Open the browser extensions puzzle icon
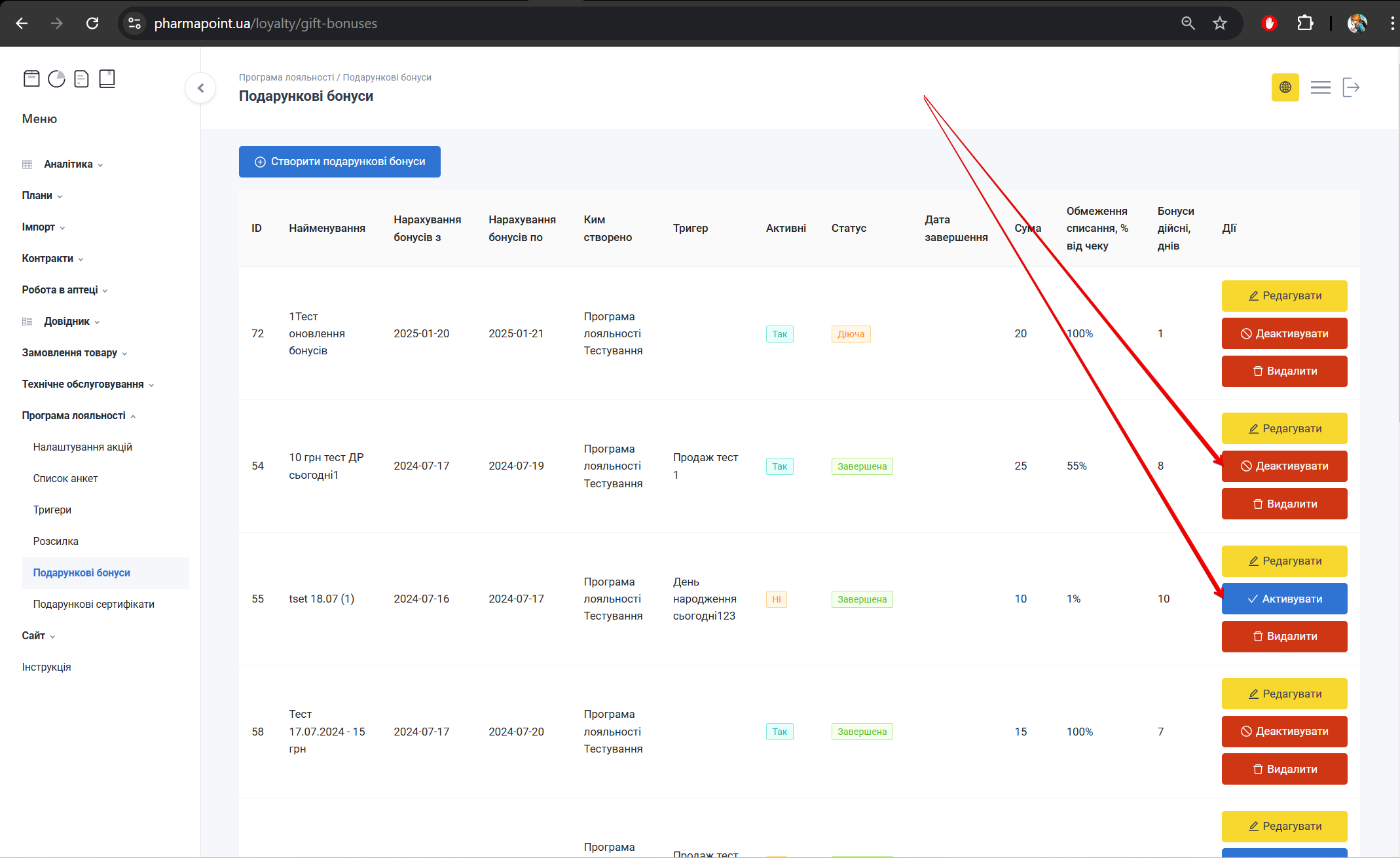This screenshot has width=1400, height=858. click(1305, 24)
